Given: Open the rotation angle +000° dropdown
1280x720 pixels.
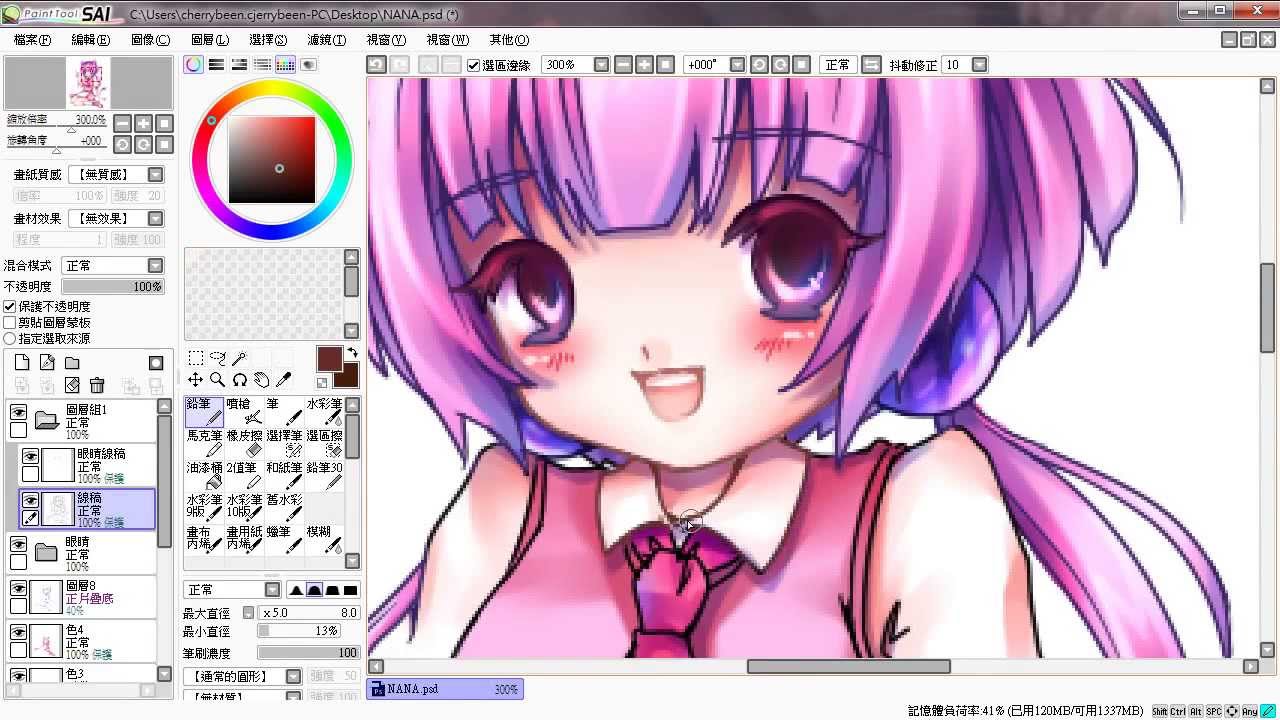Looking at the screenshot, I should (x=738, y=65).
